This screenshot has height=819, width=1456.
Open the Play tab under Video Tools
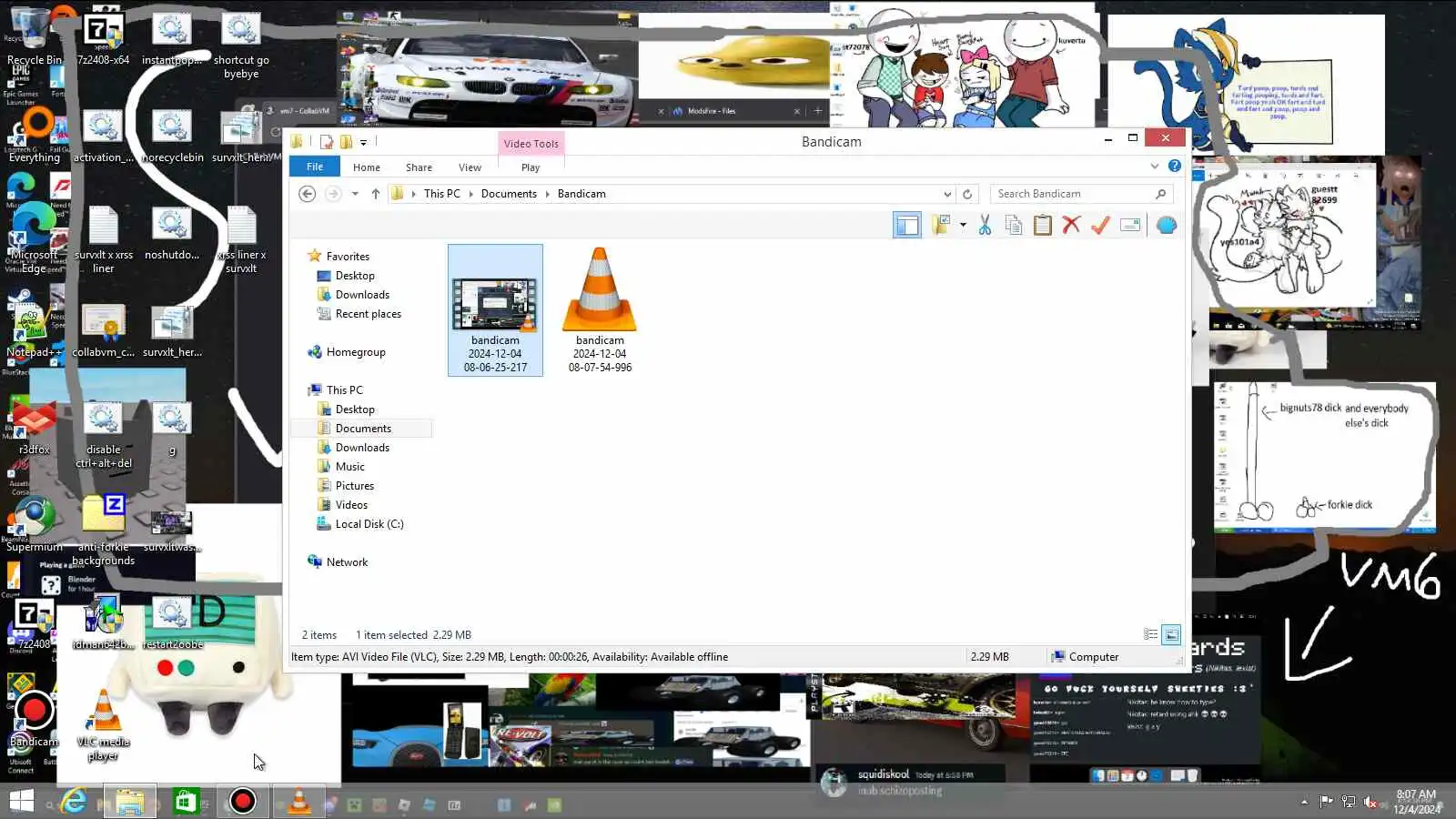click(531, 167)
